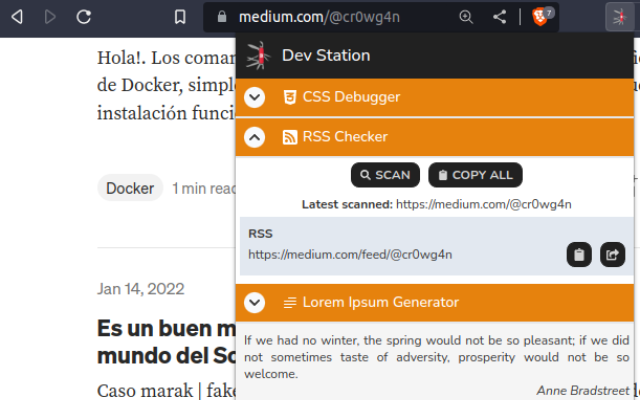Screen dimensions: 640x400
Task: Bookmark this page with the bookmark icon
Action: tap(180, 17)
